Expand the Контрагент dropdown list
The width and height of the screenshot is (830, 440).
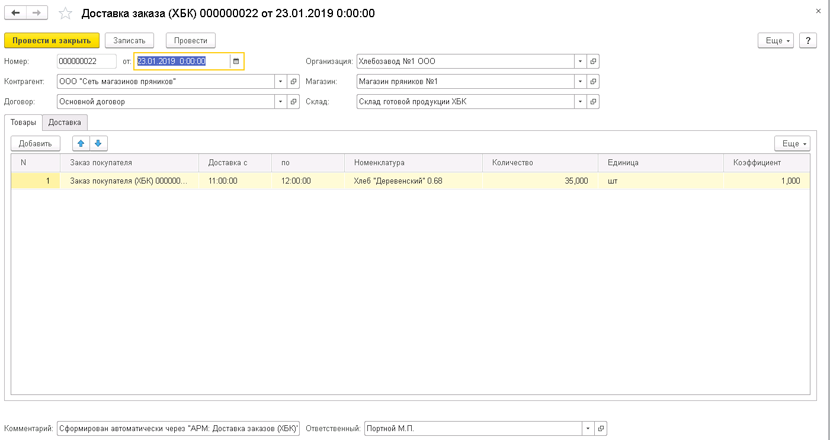coord(281,82)
